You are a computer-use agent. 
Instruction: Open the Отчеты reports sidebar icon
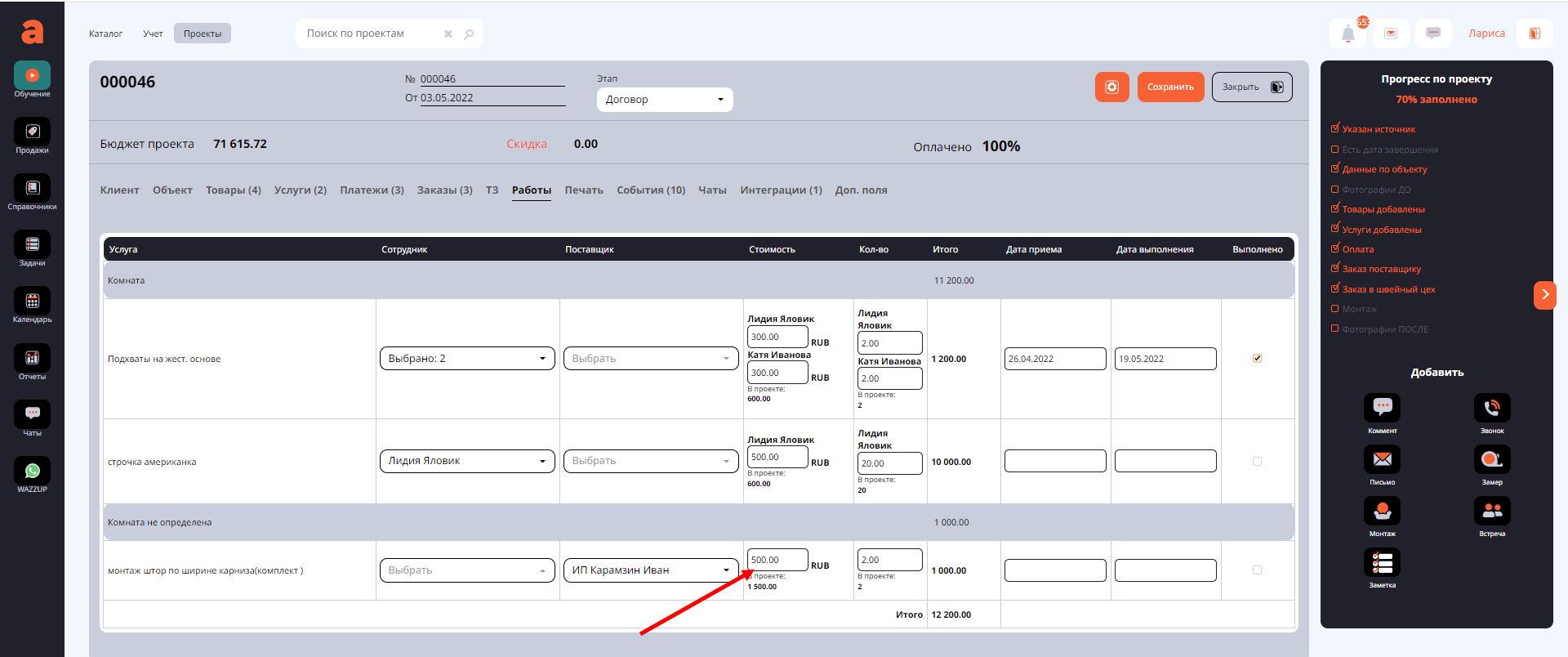coord(32,359)
